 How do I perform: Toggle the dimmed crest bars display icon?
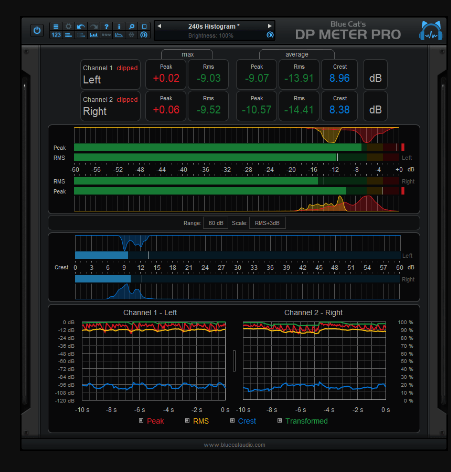tap(81, 35)
